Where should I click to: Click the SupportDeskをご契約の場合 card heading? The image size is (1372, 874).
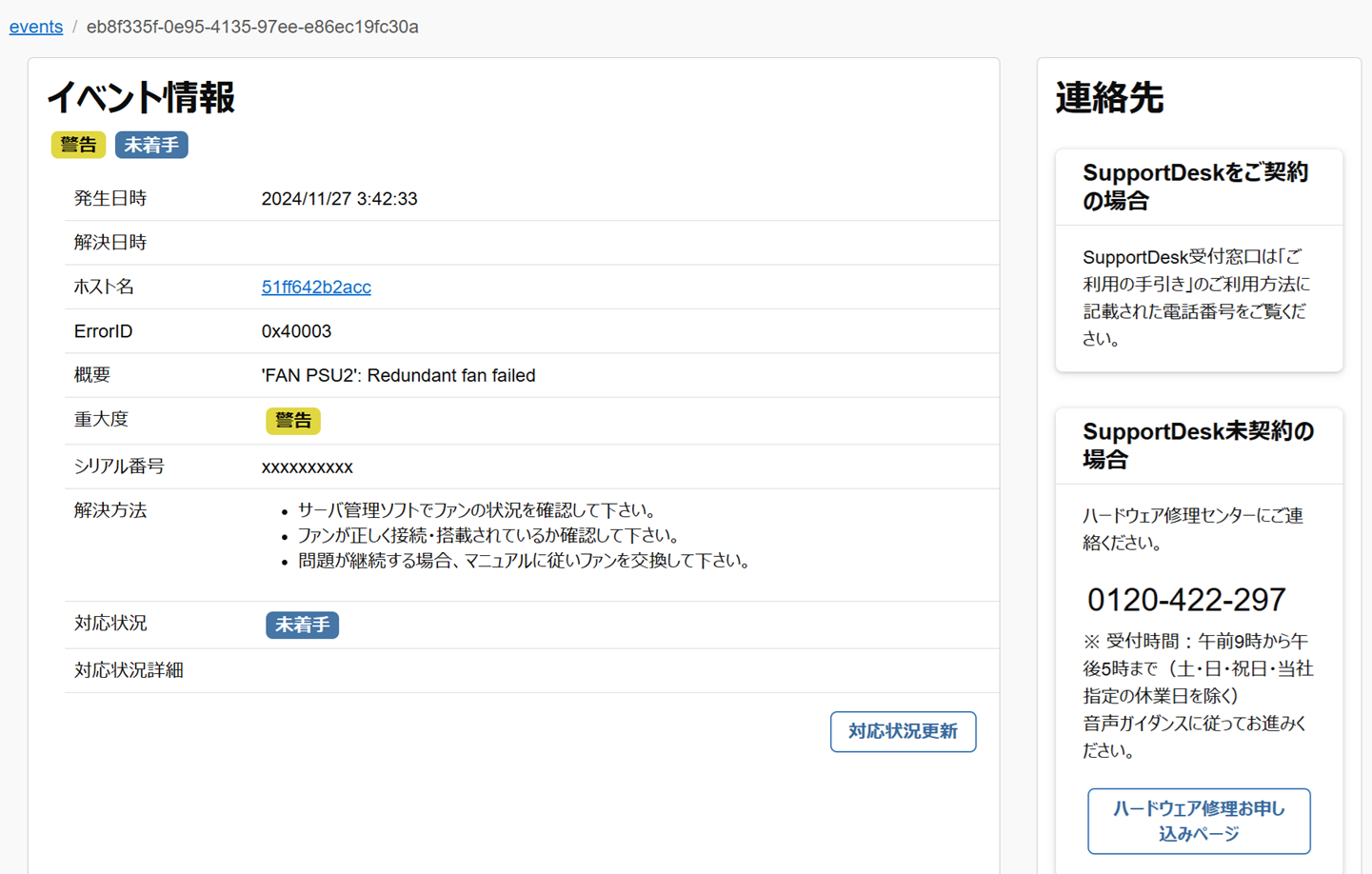click(x=1195, y=187)
